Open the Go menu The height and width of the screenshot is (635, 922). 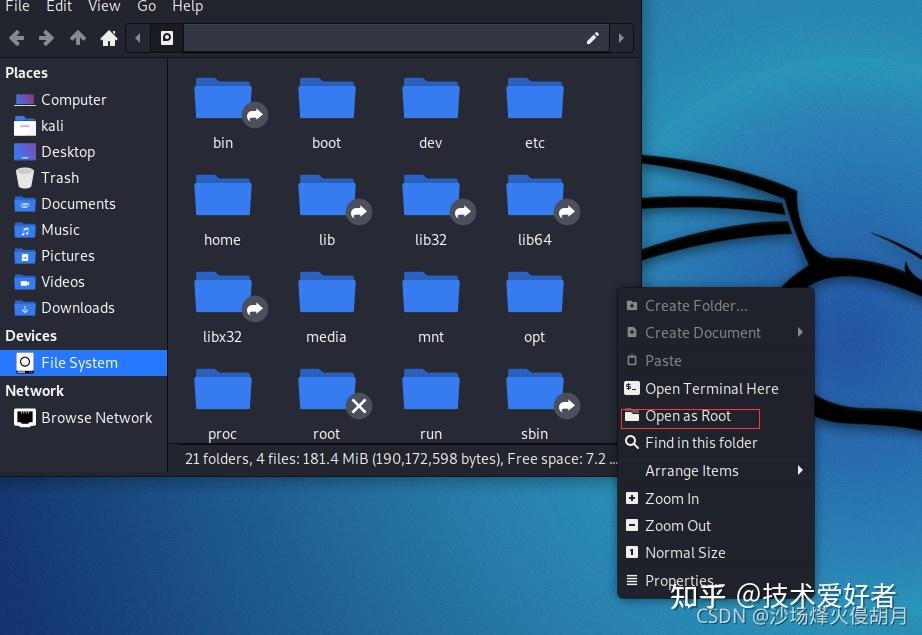pos(146,6)
